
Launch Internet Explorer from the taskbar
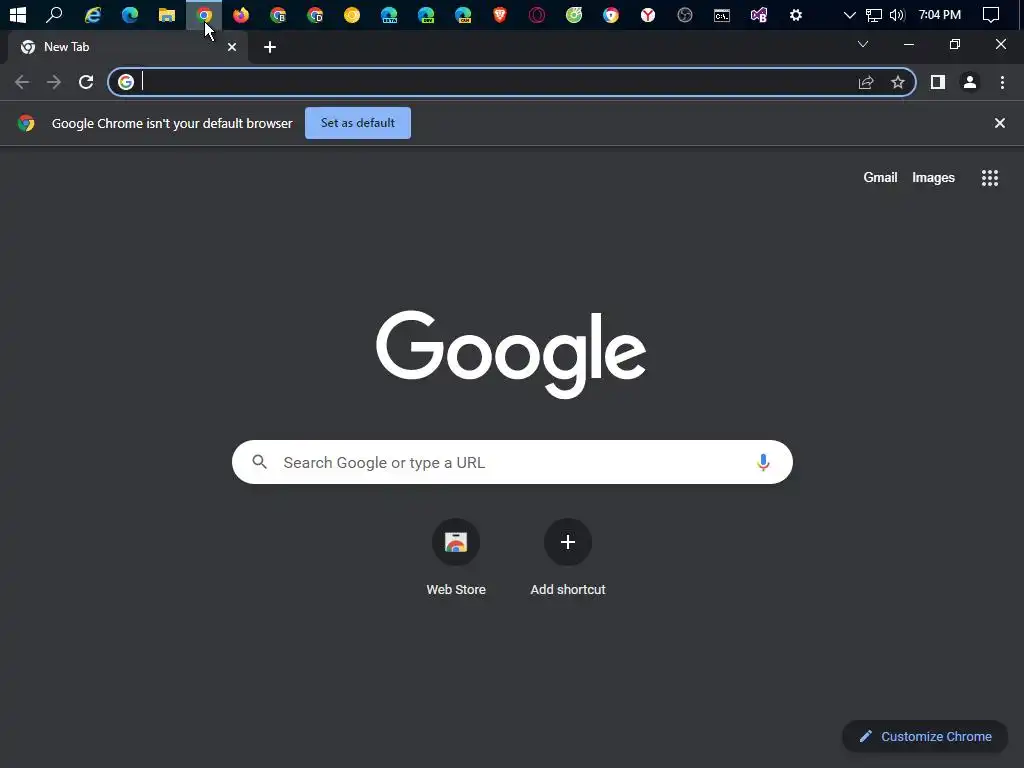pyautogui.click(x=93, y=14)
